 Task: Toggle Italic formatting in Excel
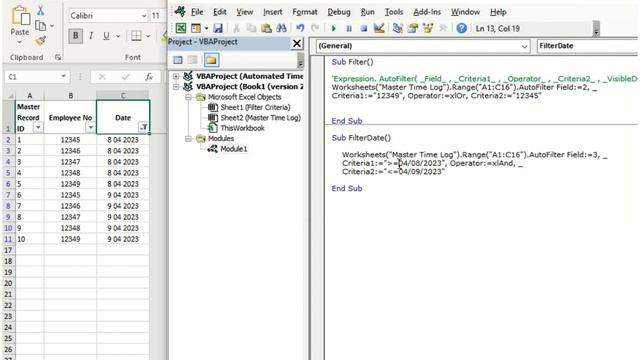tap(91, 36)
